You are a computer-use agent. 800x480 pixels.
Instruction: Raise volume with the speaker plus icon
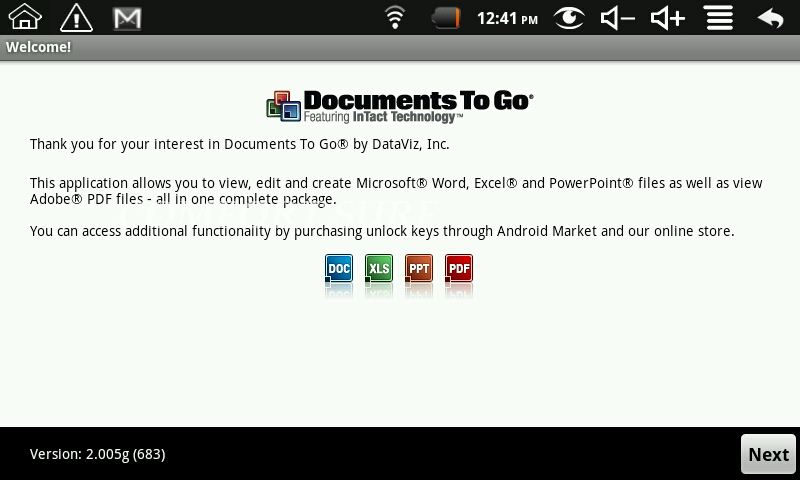pos(667,17)
